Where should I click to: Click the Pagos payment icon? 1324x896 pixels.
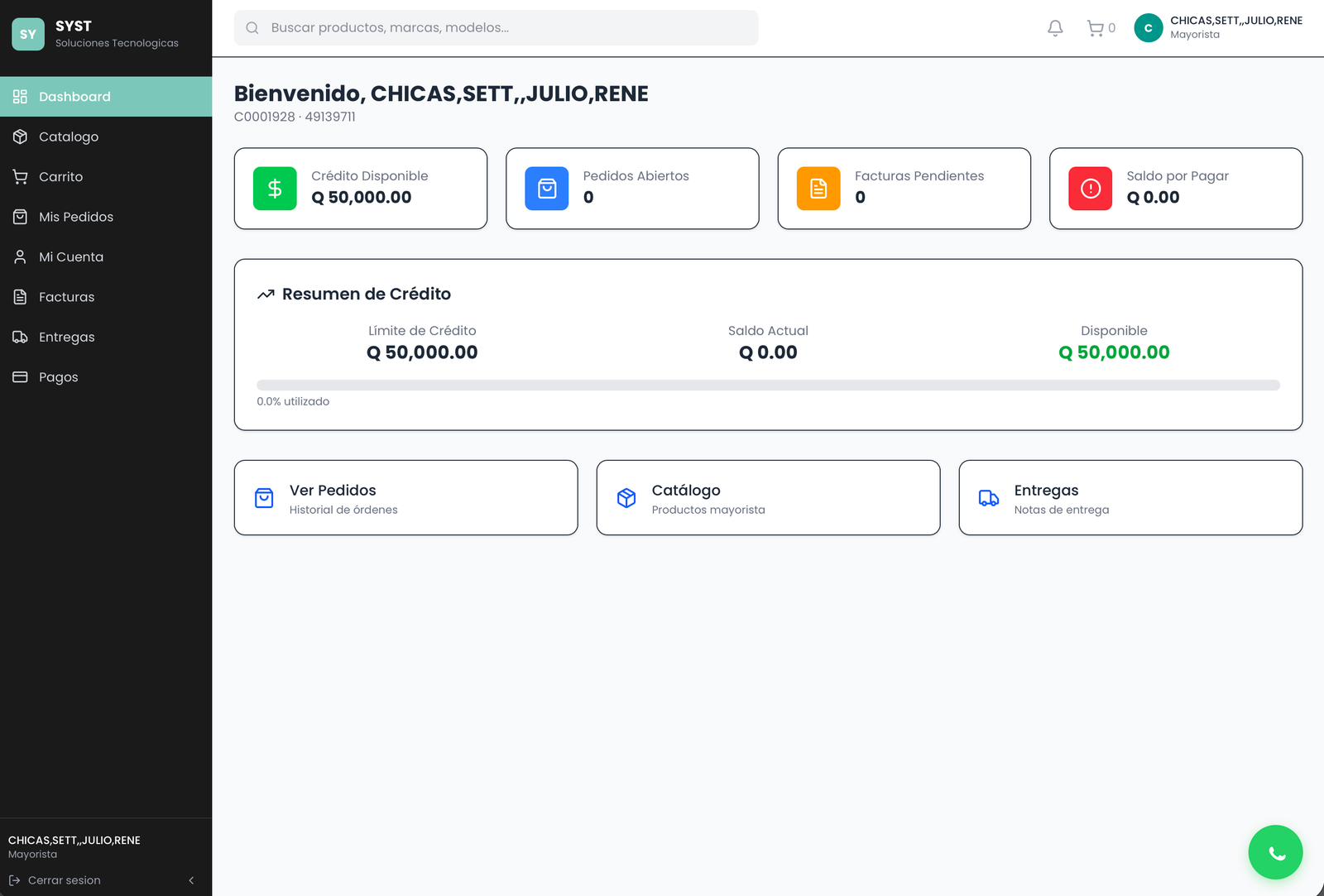[x=20, y=376]
